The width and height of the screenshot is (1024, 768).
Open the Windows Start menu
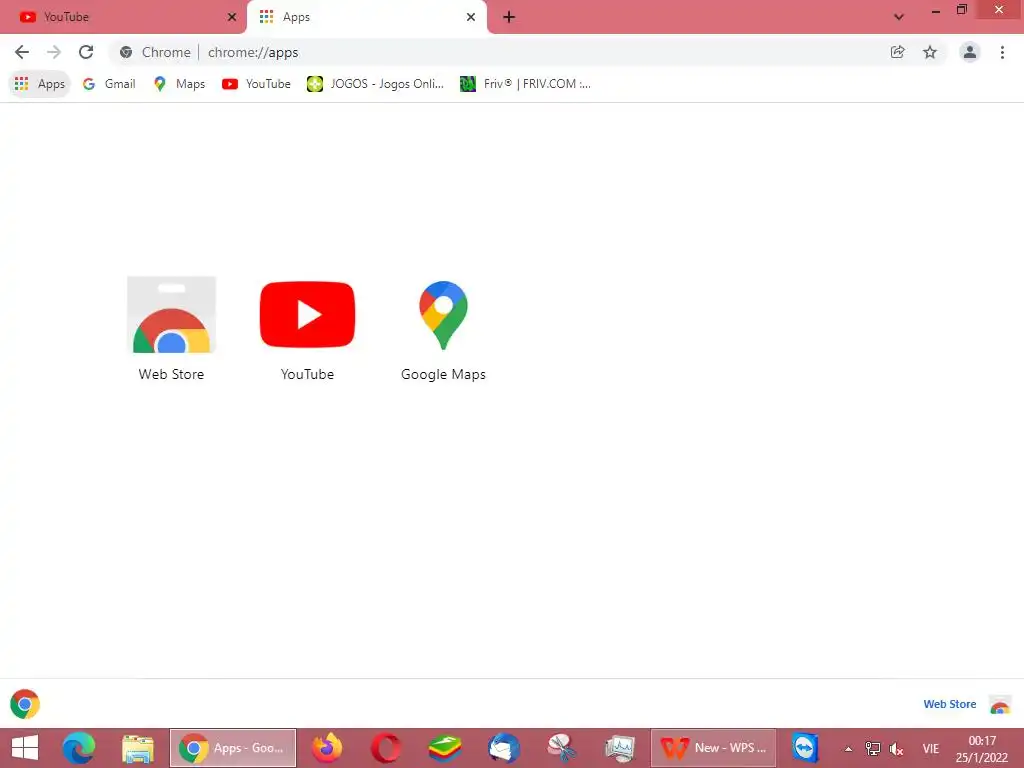25,748
